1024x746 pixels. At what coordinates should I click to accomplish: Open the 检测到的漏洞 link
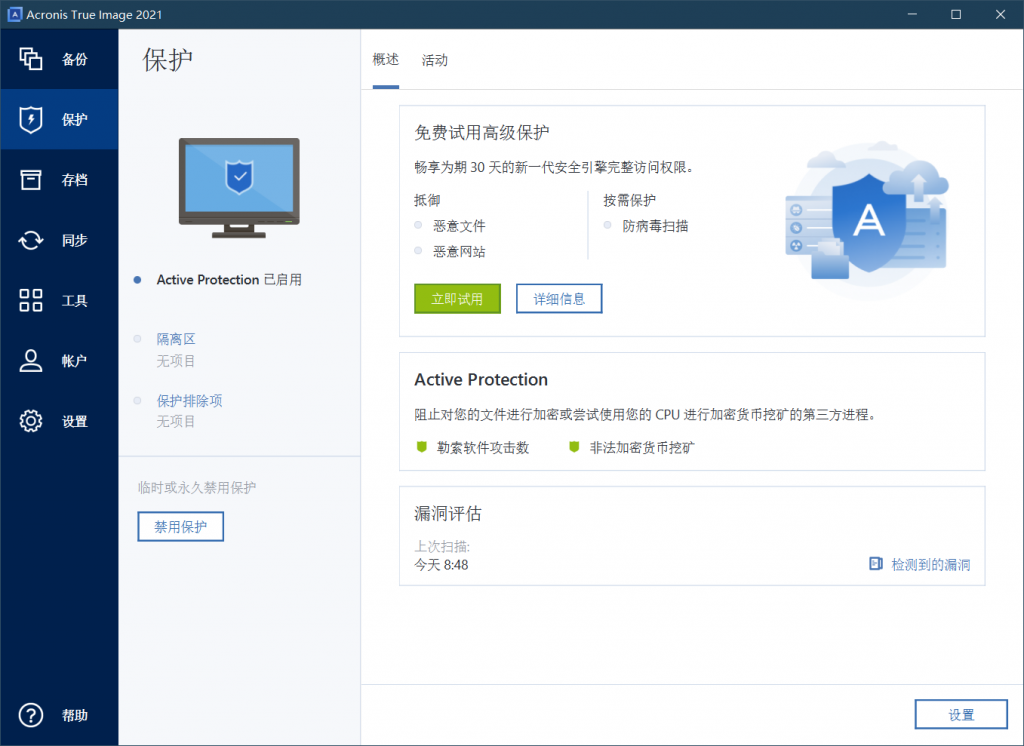pyautogui.click(x=931, y=564)
